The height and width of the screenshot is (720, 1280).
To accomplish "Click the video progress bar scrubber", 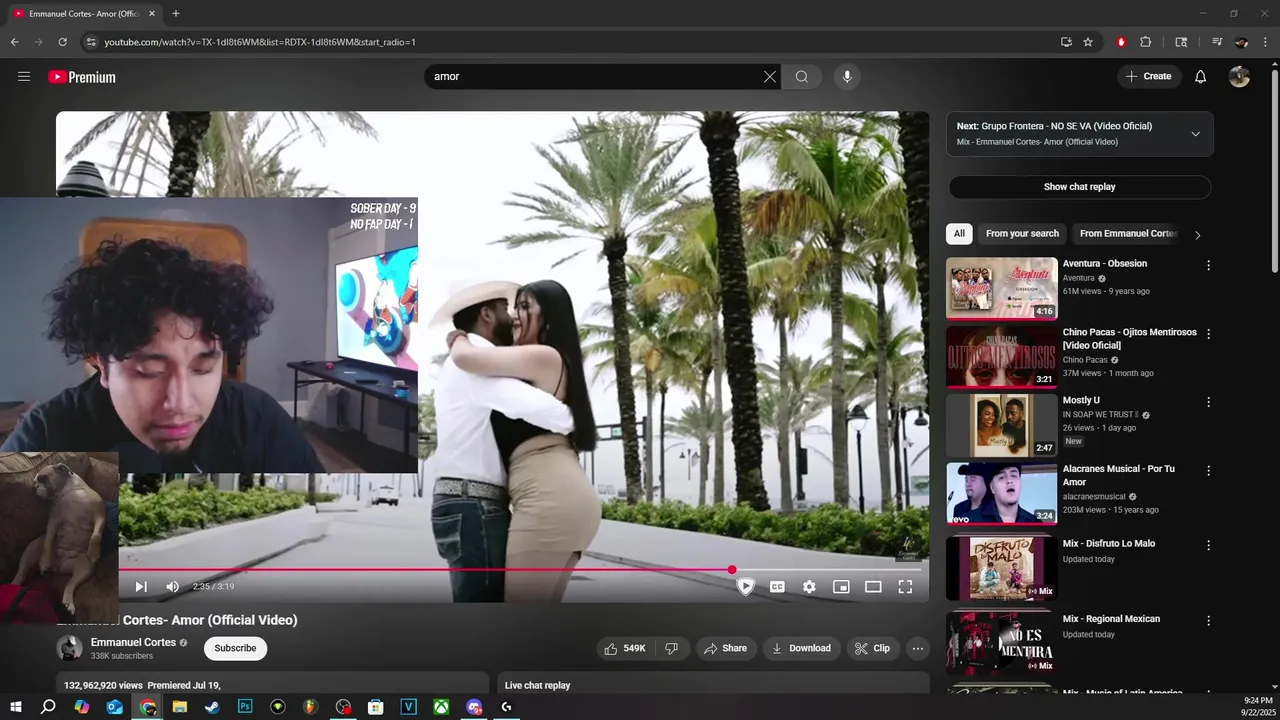I will (732, 570).
